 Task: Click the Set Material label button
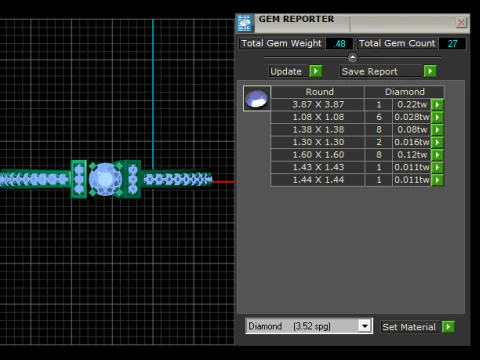[x=410, y=327]
